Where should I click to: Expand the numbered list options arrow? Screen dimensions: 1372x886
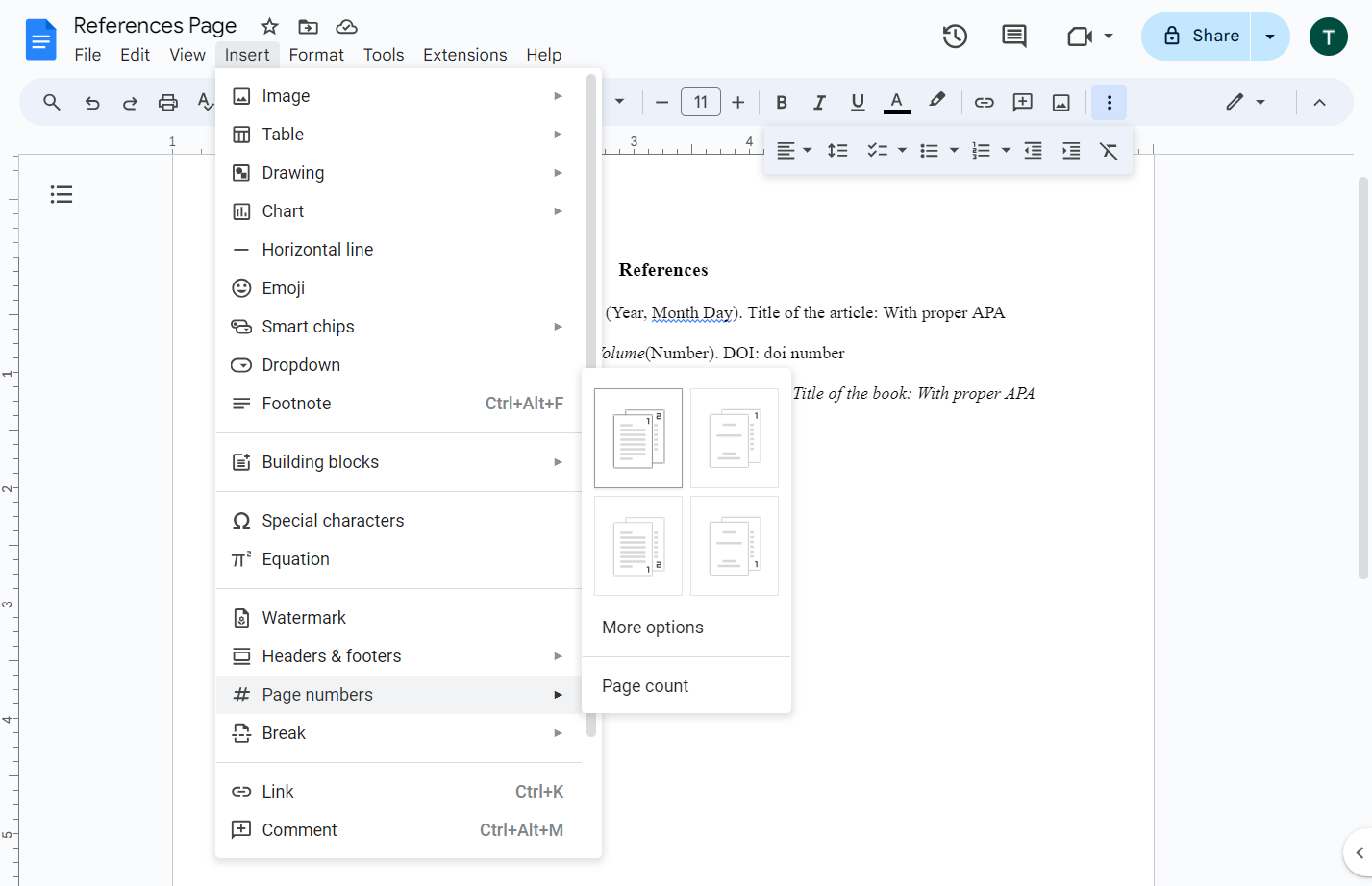pos(1006,151)
